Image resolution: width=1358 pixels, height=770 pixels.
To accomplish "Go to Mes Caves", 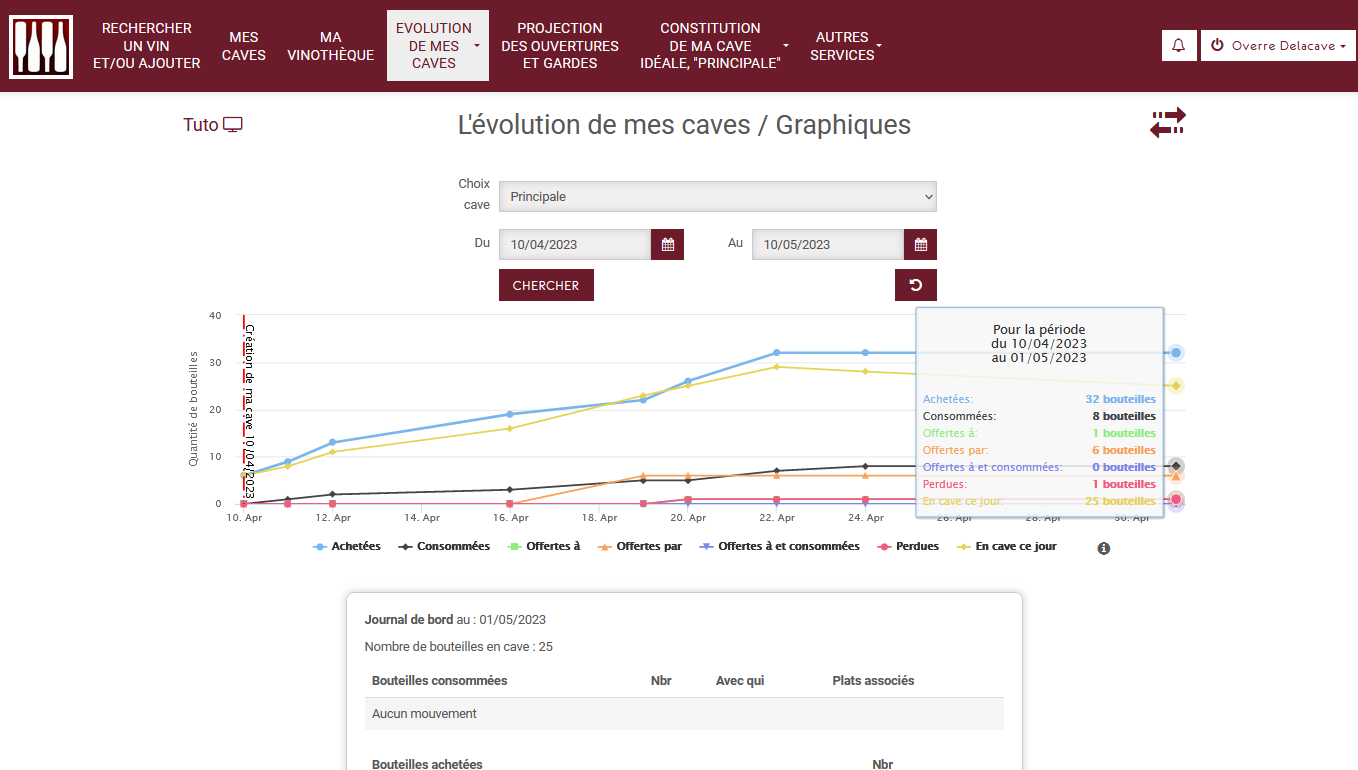I will (x=244, y=46).
